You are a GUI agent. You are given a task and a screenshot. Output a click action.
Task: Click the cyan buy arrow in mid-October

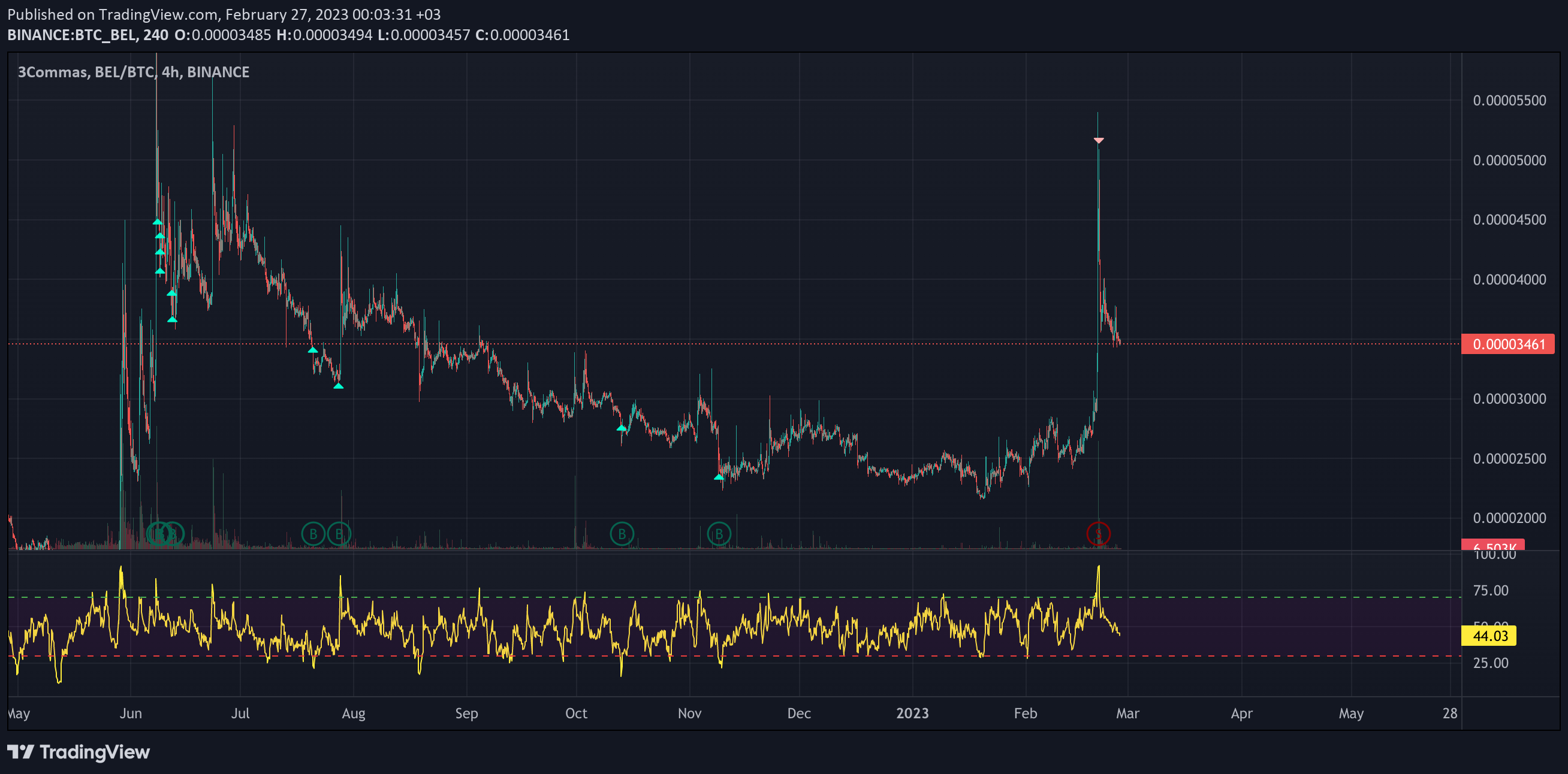tap(622, 428)
